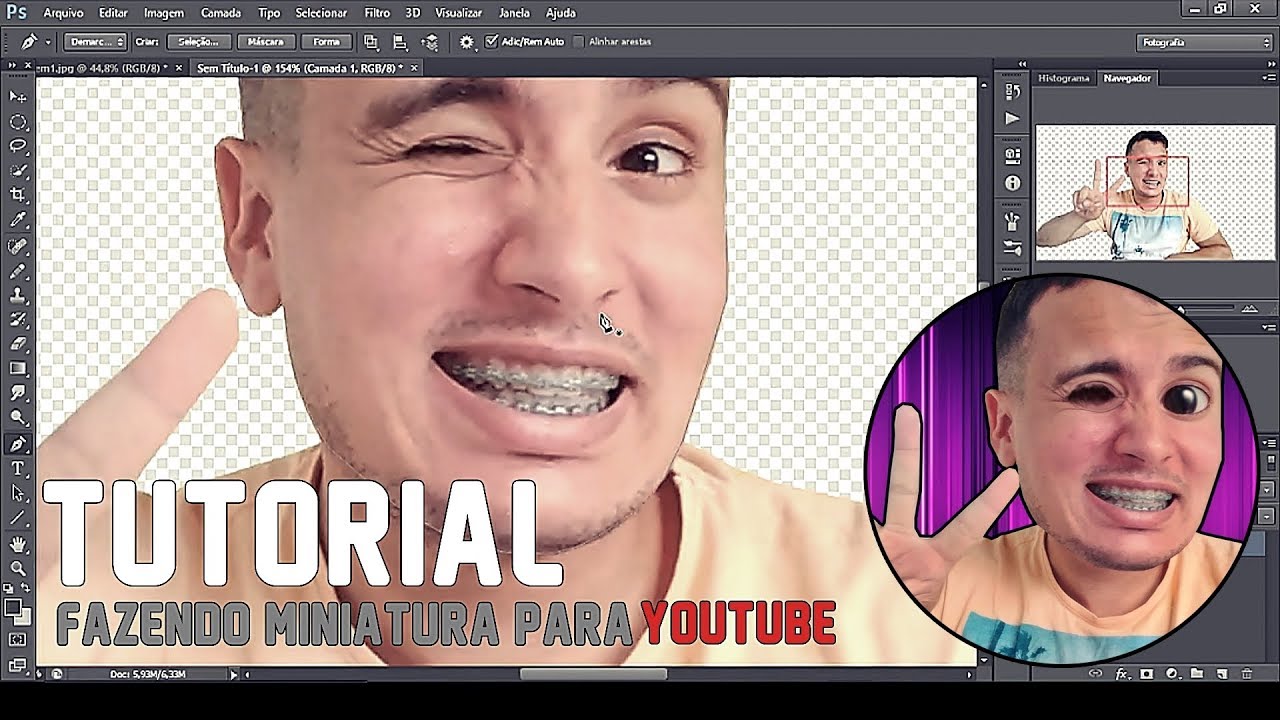Click the Navigator preview thumbnail

1154,193
